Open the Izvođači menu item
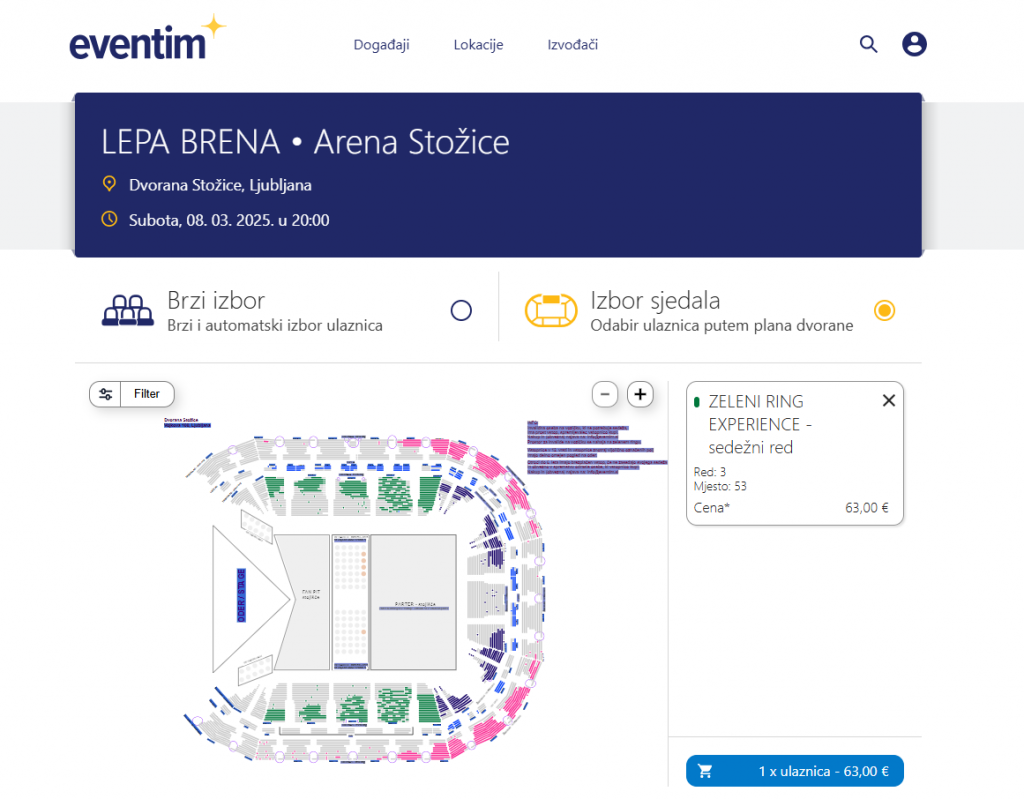The image size is (1024, 799). (572, 44)
